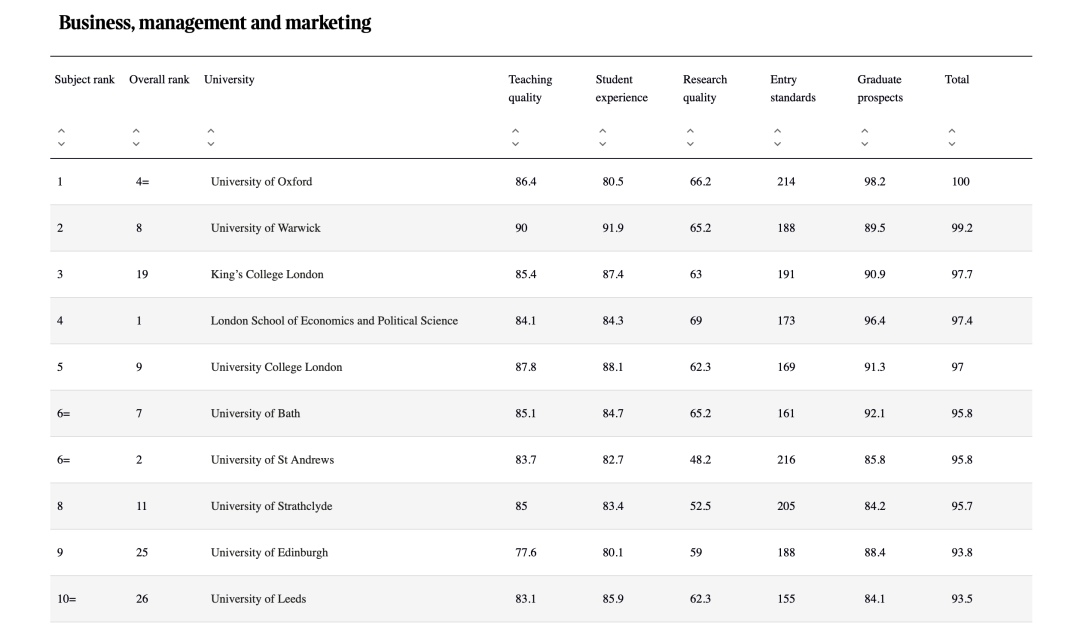Viewport: 1080px width, 625px height.
Task: Sort table by Subject rank arrows
Action: click(61, 137)
